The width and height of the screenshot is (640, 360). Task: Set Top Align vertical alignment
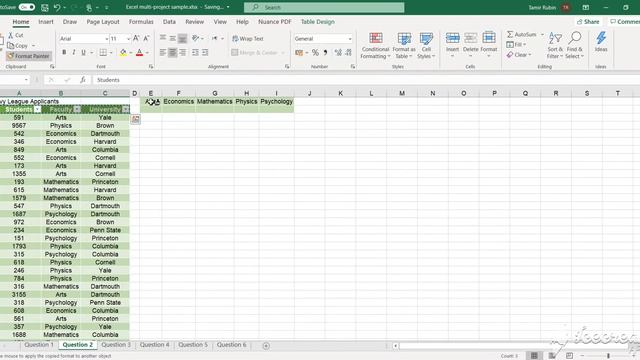point(163,38)
